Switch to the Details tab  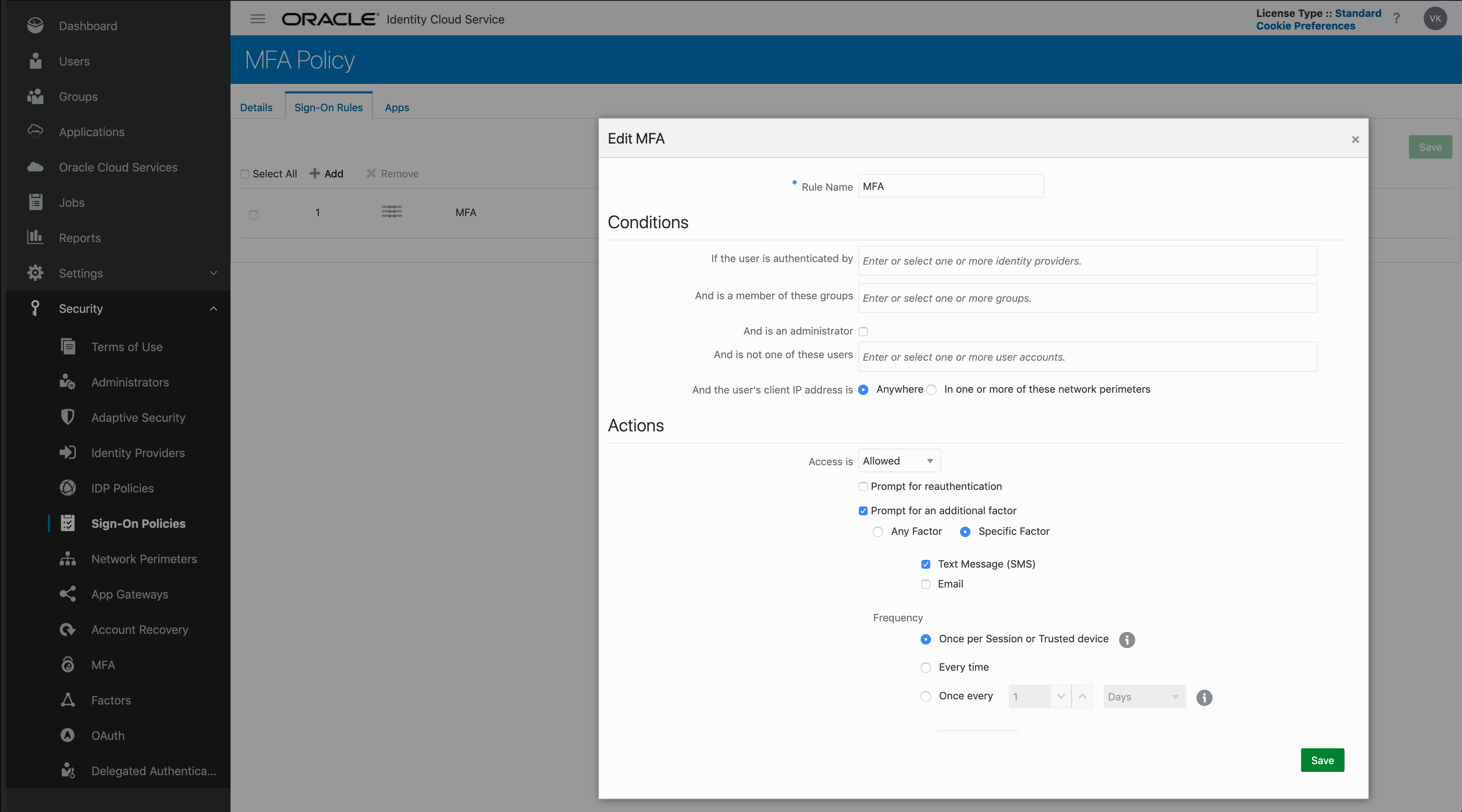256,107
